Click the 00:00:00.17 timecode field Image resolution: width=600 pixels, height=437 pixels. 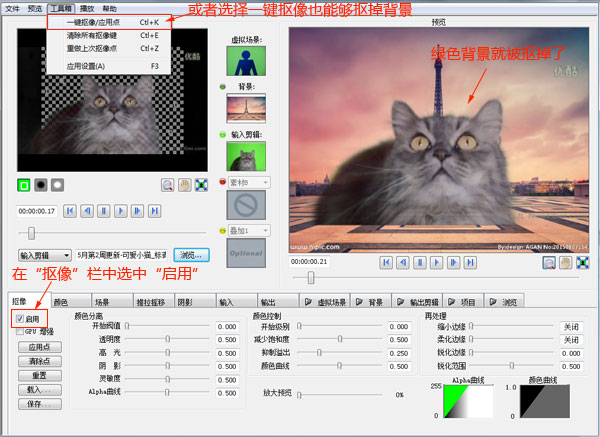[37, 211]
